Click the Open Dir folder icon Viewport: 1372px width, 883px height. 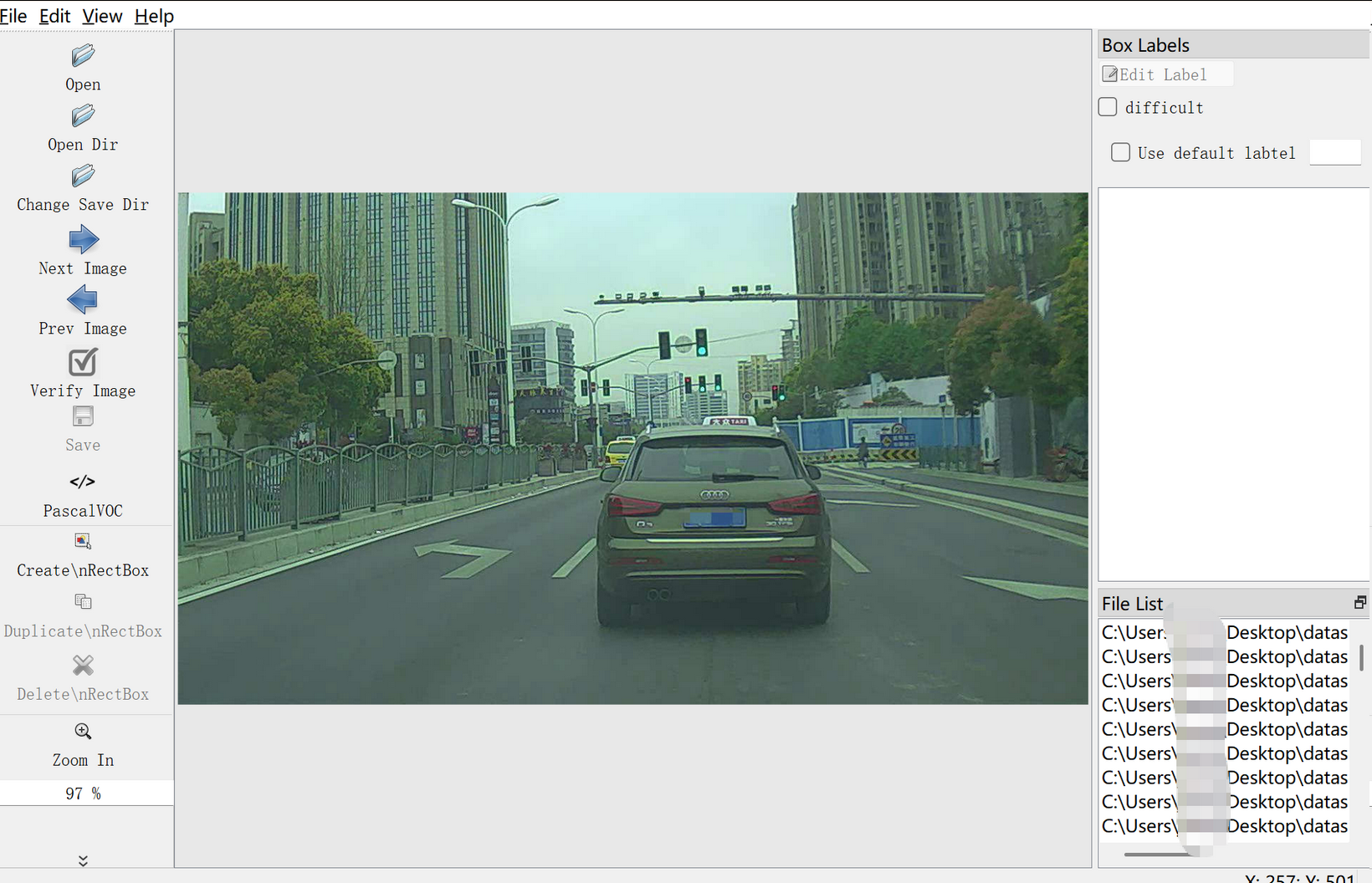point(83,115)
